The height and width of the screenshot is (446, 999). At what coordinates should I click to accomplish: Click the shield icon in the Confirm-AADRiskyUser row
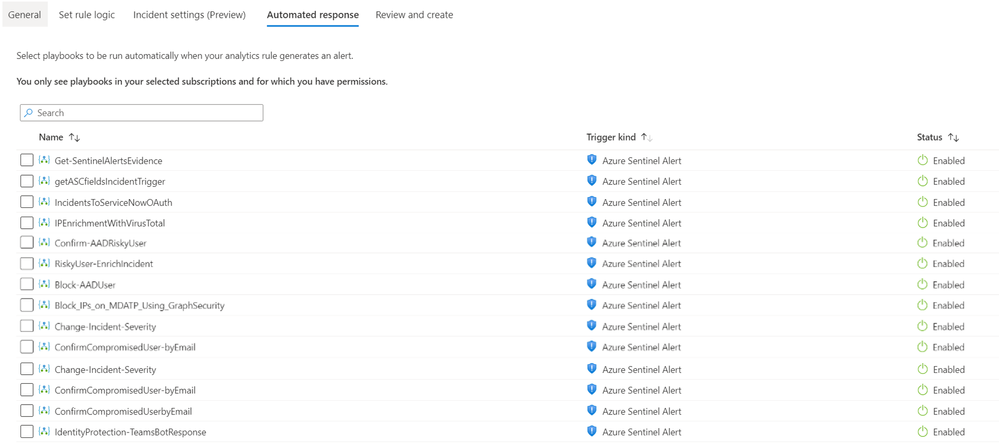point(591,242)
